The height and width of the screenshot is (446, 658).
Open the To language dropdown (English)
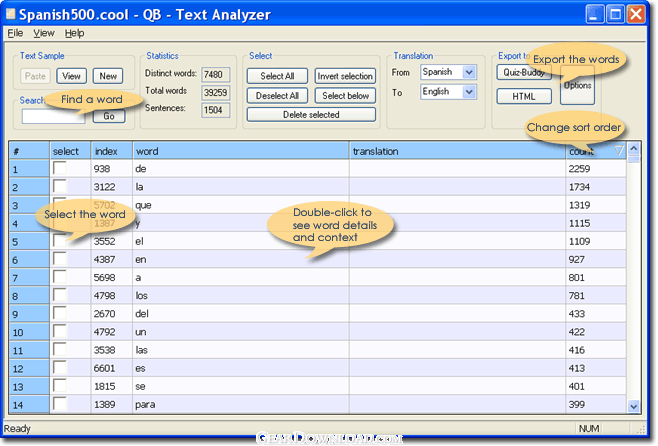point(448,91)
